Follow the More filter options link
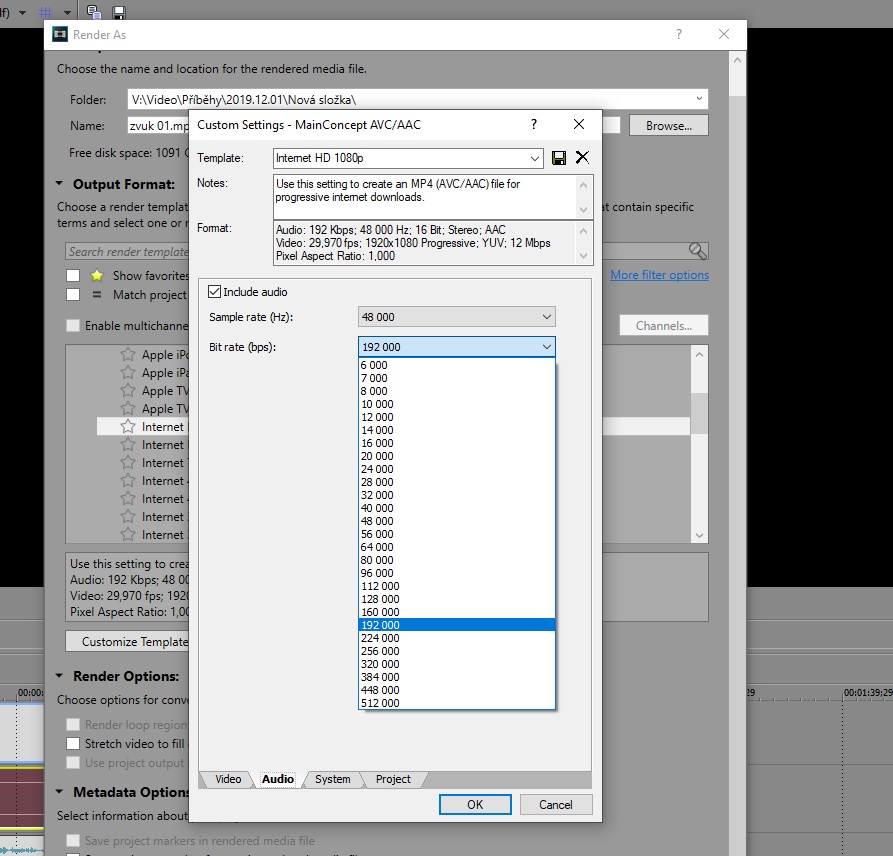893x856 pixels. click(x=659, y=275)
